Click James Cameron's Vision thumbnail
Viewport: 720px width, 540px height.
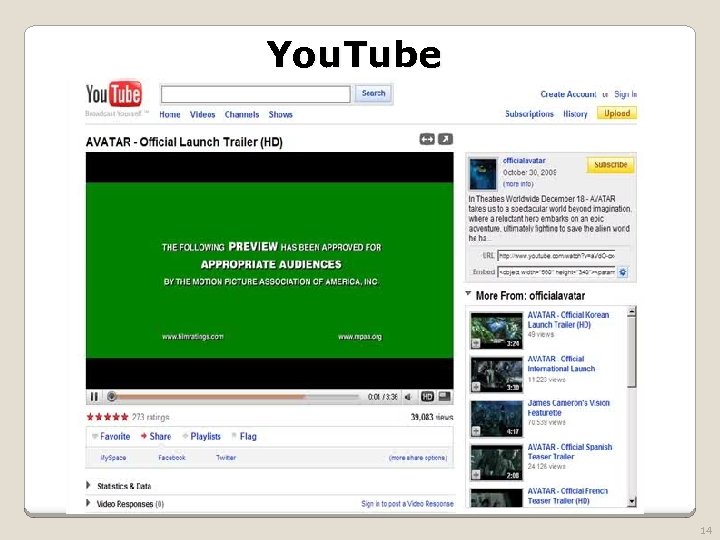[497, 419]
